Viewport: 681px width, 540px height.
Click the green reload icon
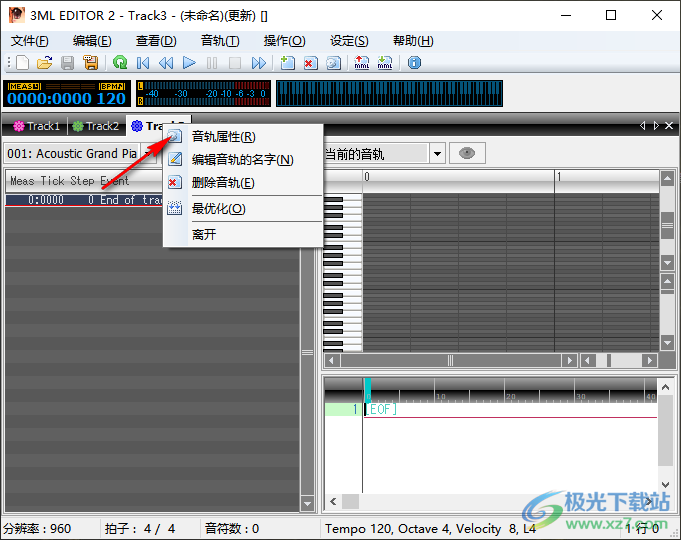[120, 63]
